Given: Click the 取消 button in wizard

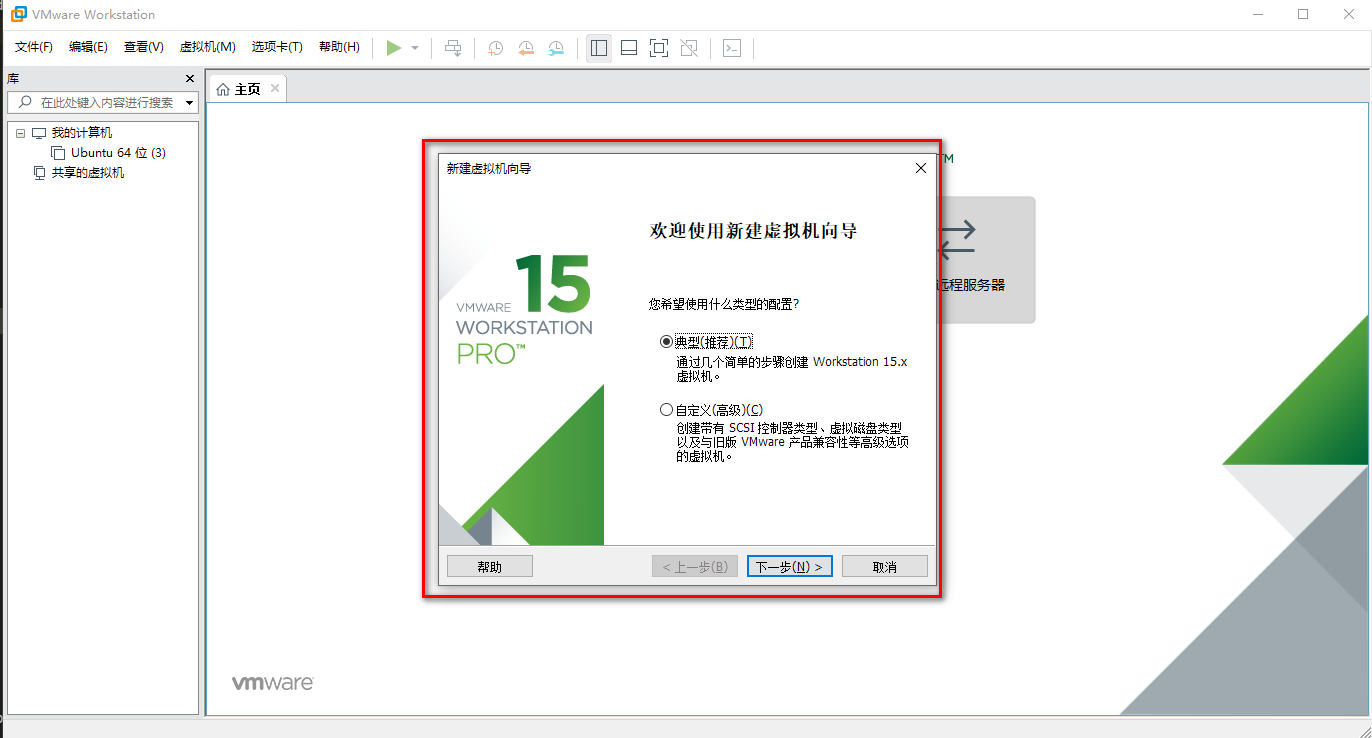Looking at the screenshot, I should 885,567.
